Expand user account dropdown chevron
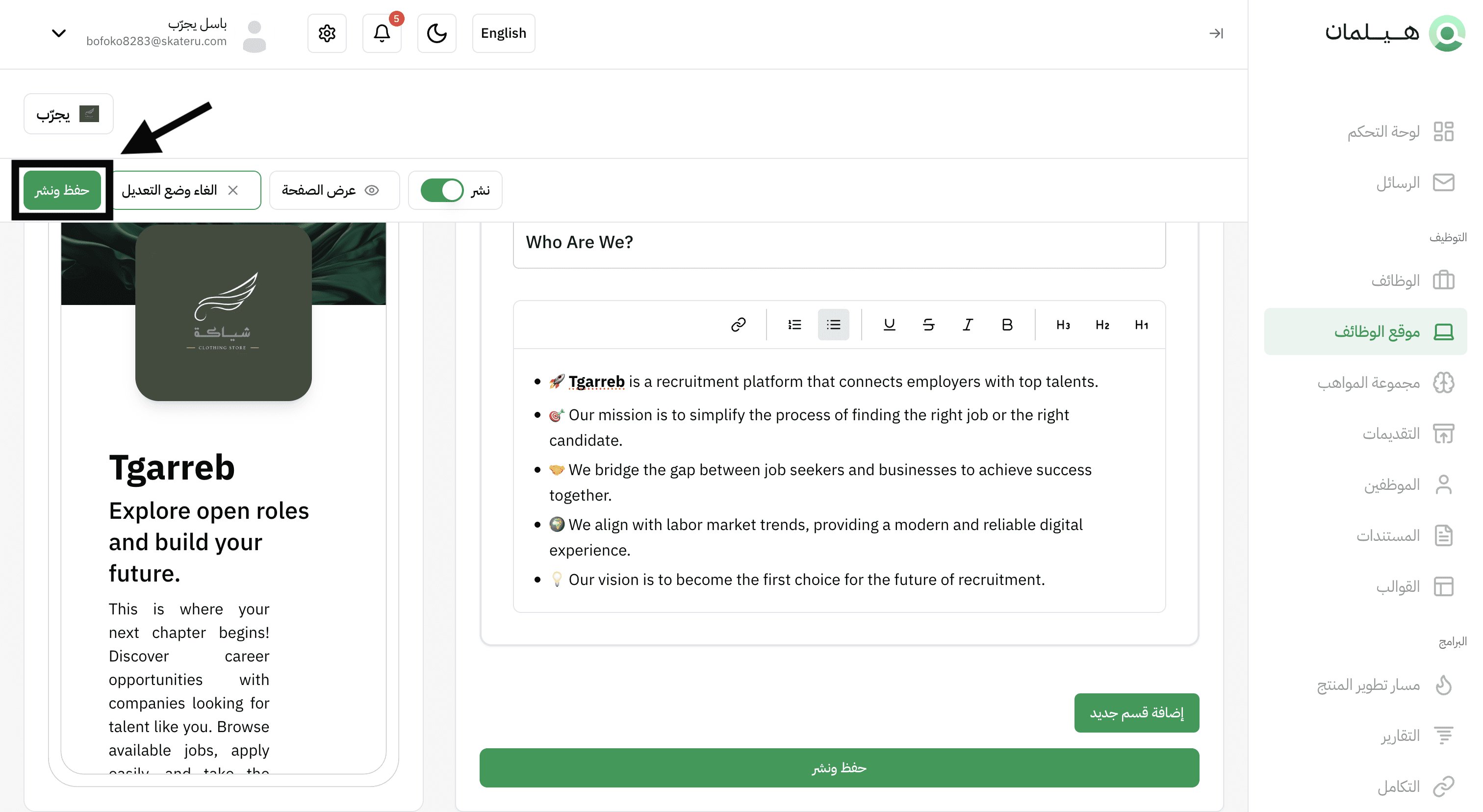The width and height of the screenshot is (1483, 812). [59, 33]
